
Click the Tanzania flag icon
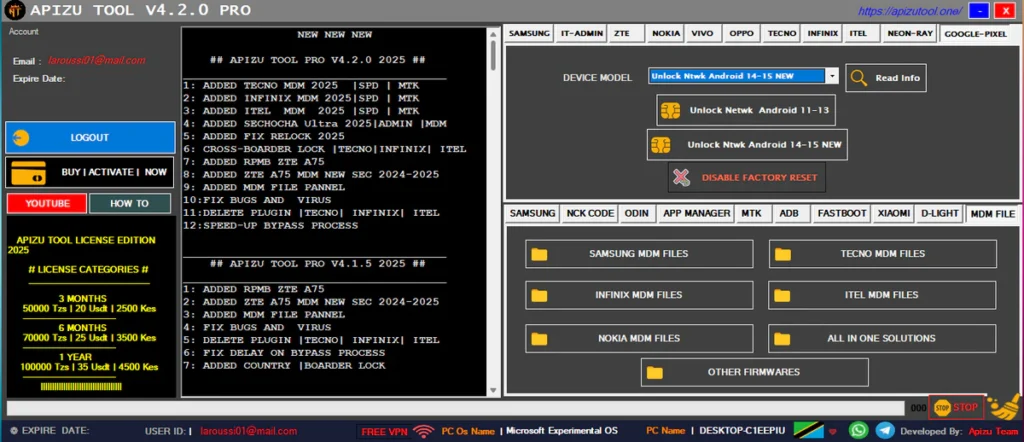click(x=808, y=430)
